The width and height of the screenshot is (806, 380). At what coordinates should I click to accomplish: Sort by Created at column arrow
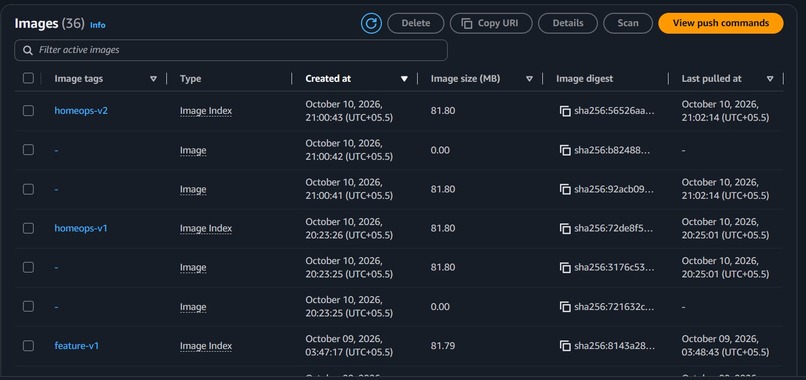404,79
